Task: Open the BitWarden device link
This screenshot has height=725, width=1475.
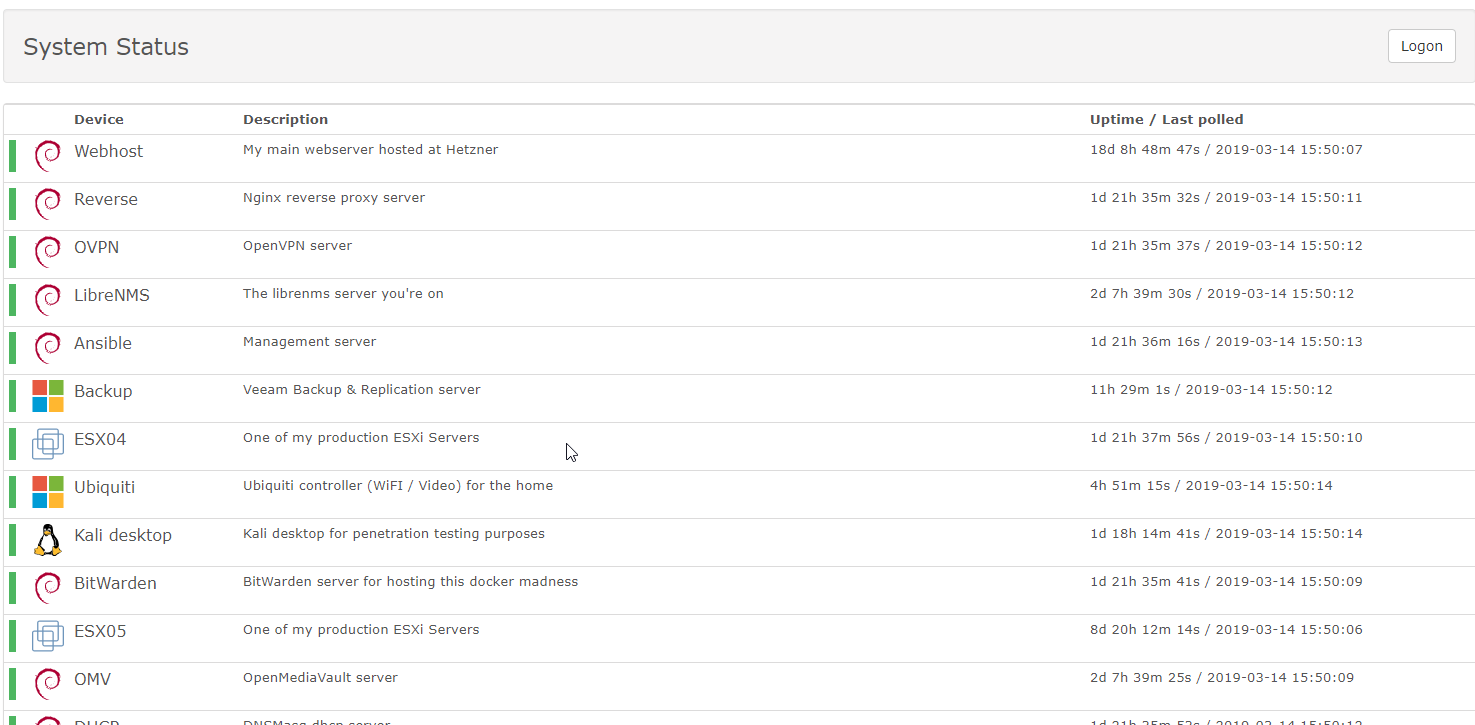Action: [115, 583]
